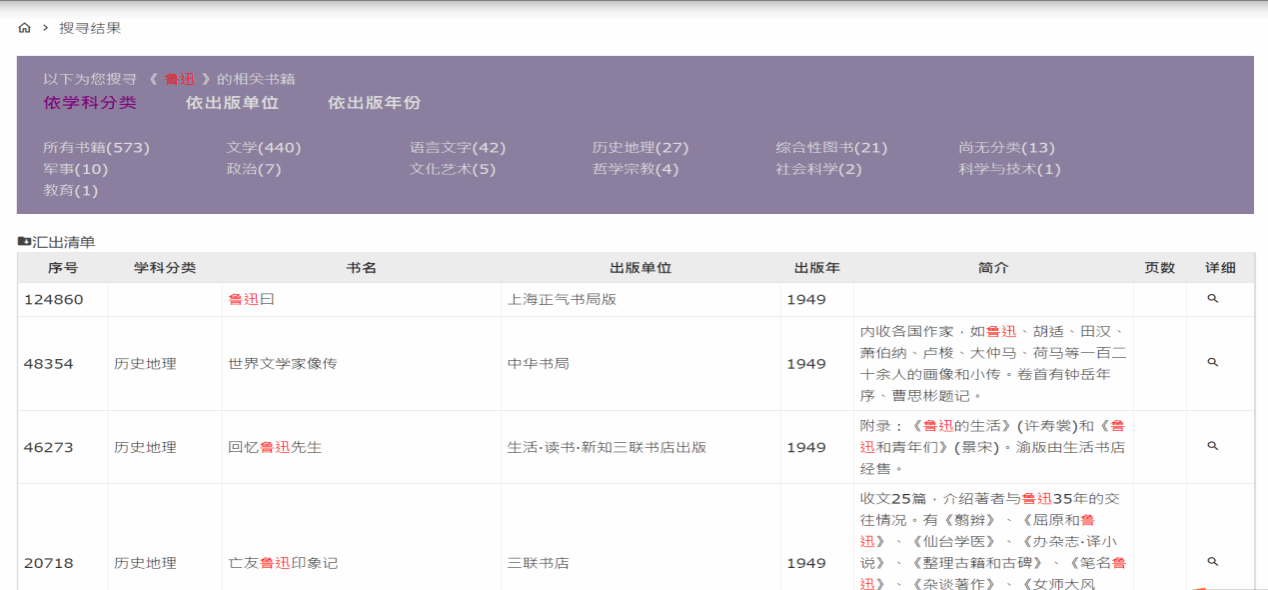Select the 依出版年份 tab
The height and width of the screenshot is (590, 1268).
click(x=374, y=103)
